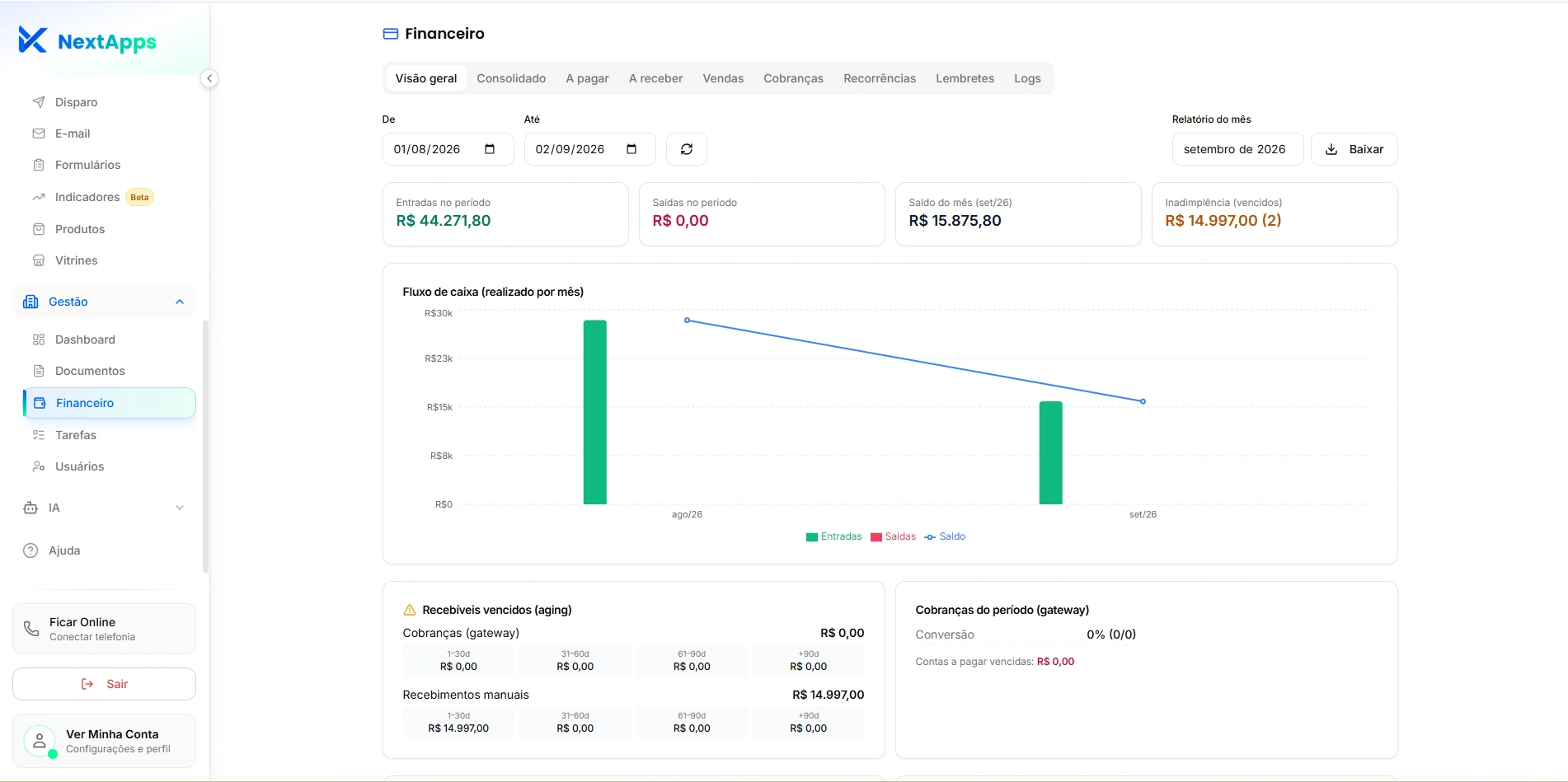Click the Saldo do mês value R$ 15.875,80
Screen dimensions: 1568x782
(x=955, y=221)
